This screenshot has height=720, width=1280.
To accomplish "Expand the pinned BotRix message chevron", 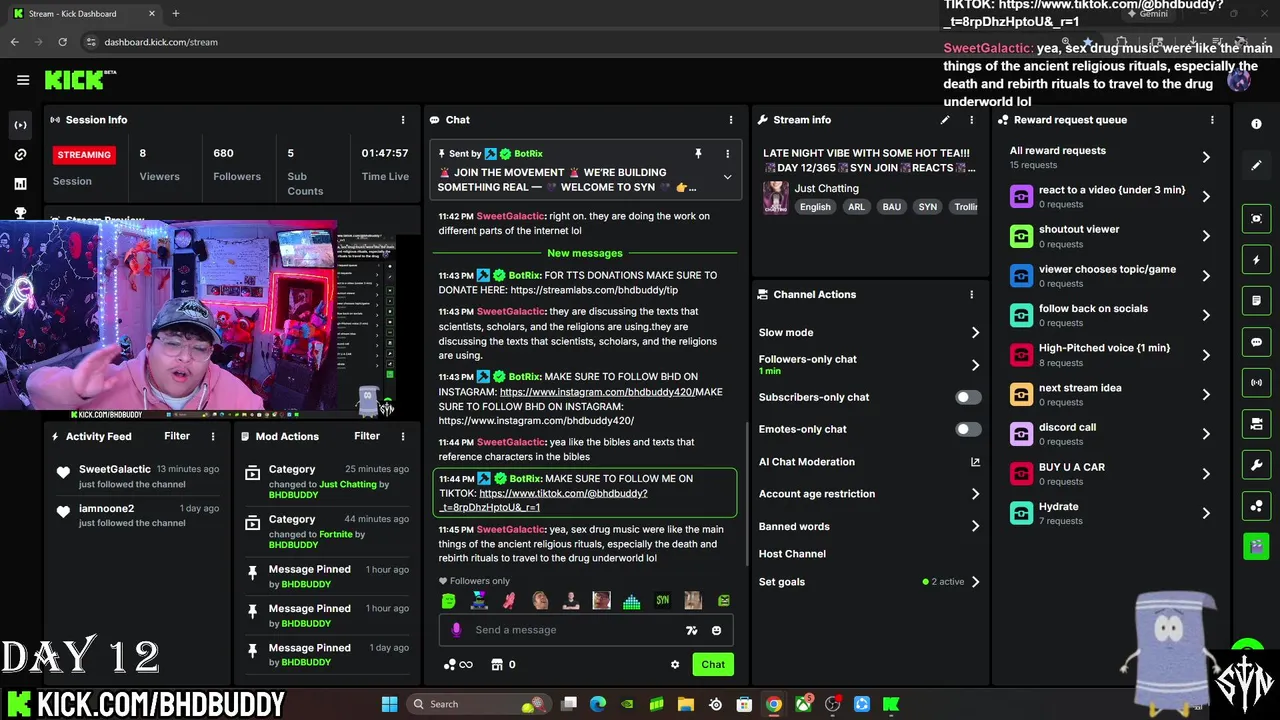I will tap(727, 177).
